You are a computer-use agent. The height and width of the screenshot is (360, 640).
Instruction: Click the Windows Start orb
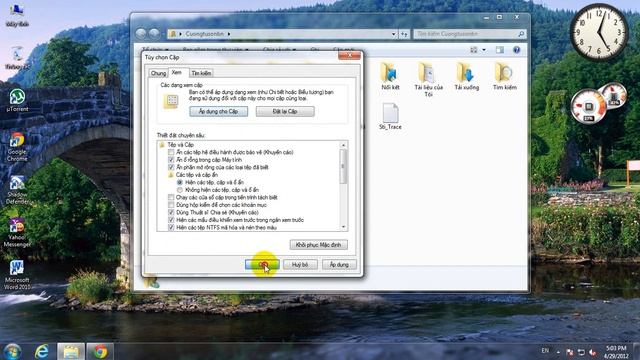click(x=13, y=351)
